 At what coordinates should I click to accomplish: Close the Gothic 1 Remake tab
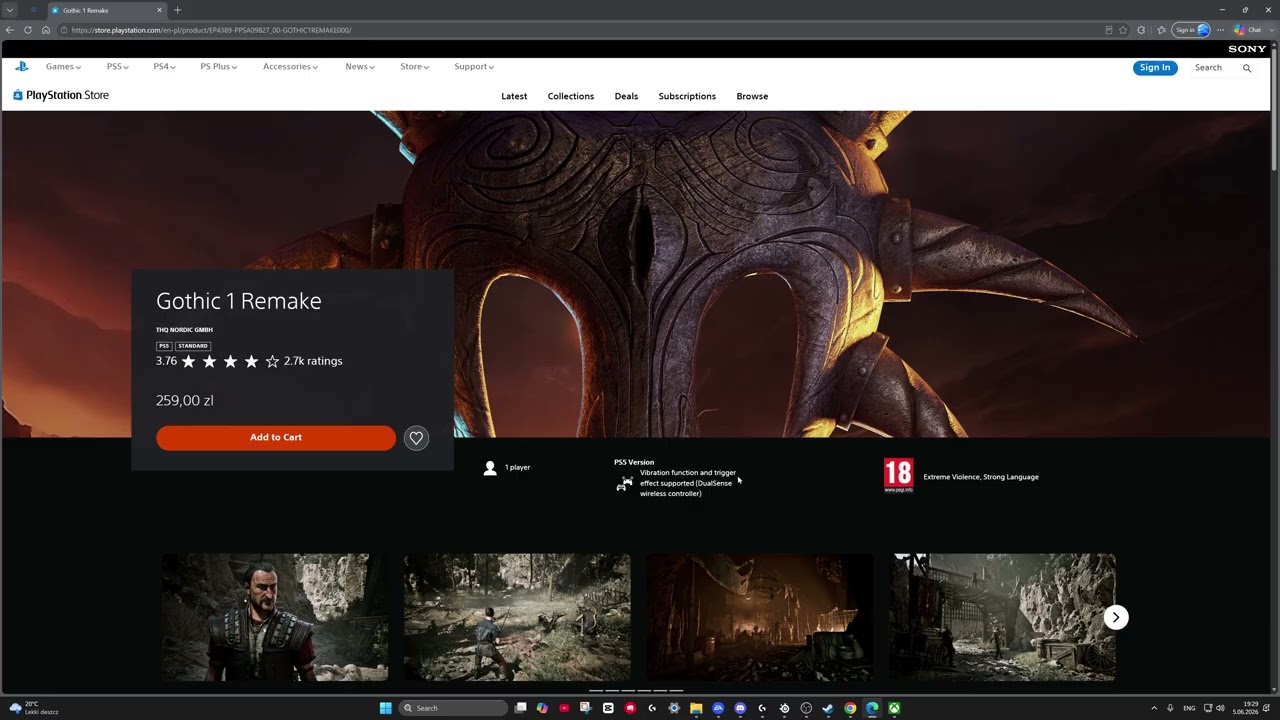click(x=159, y=10)
